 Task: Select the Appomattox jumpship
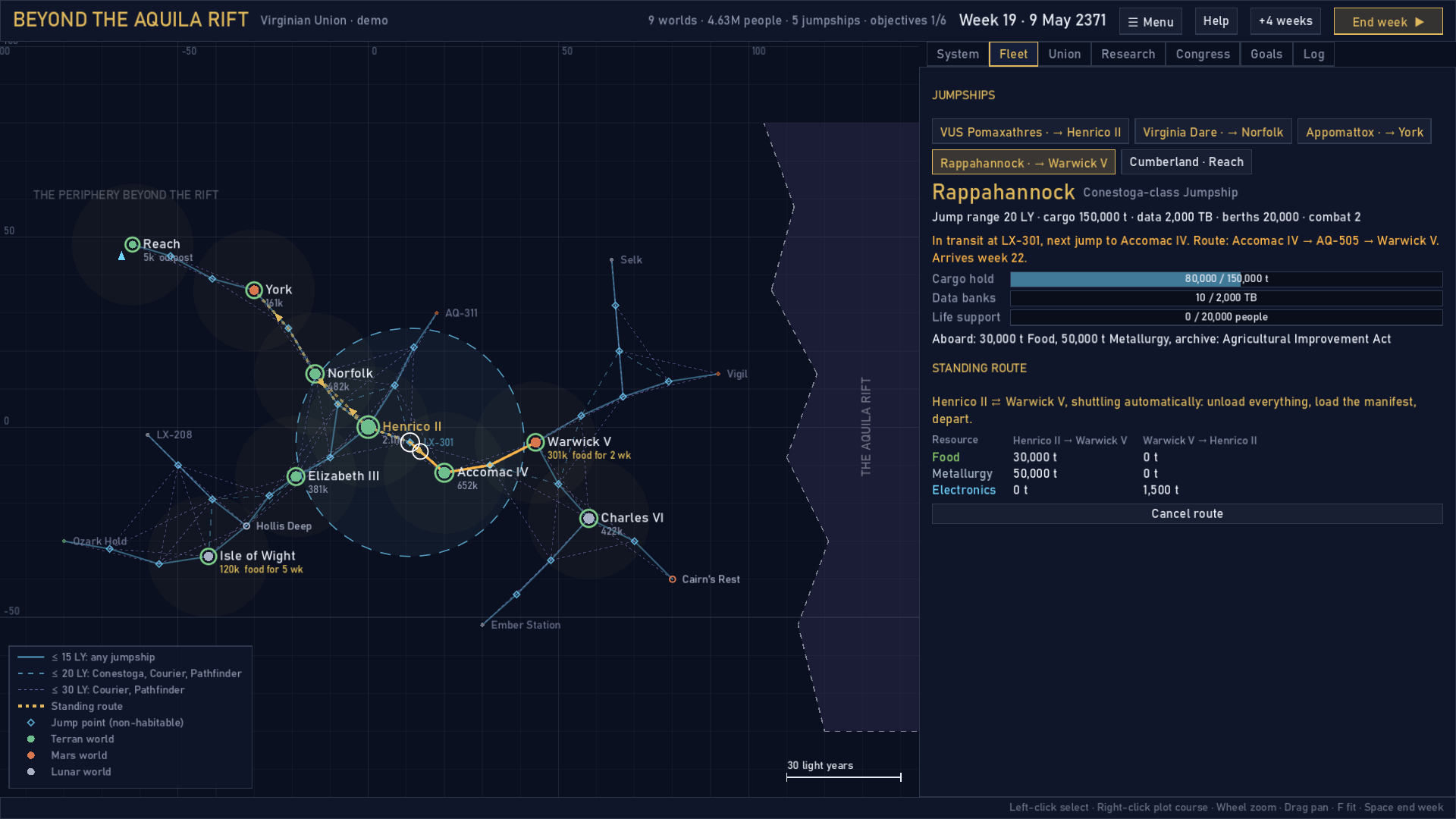click(1363, 131)
